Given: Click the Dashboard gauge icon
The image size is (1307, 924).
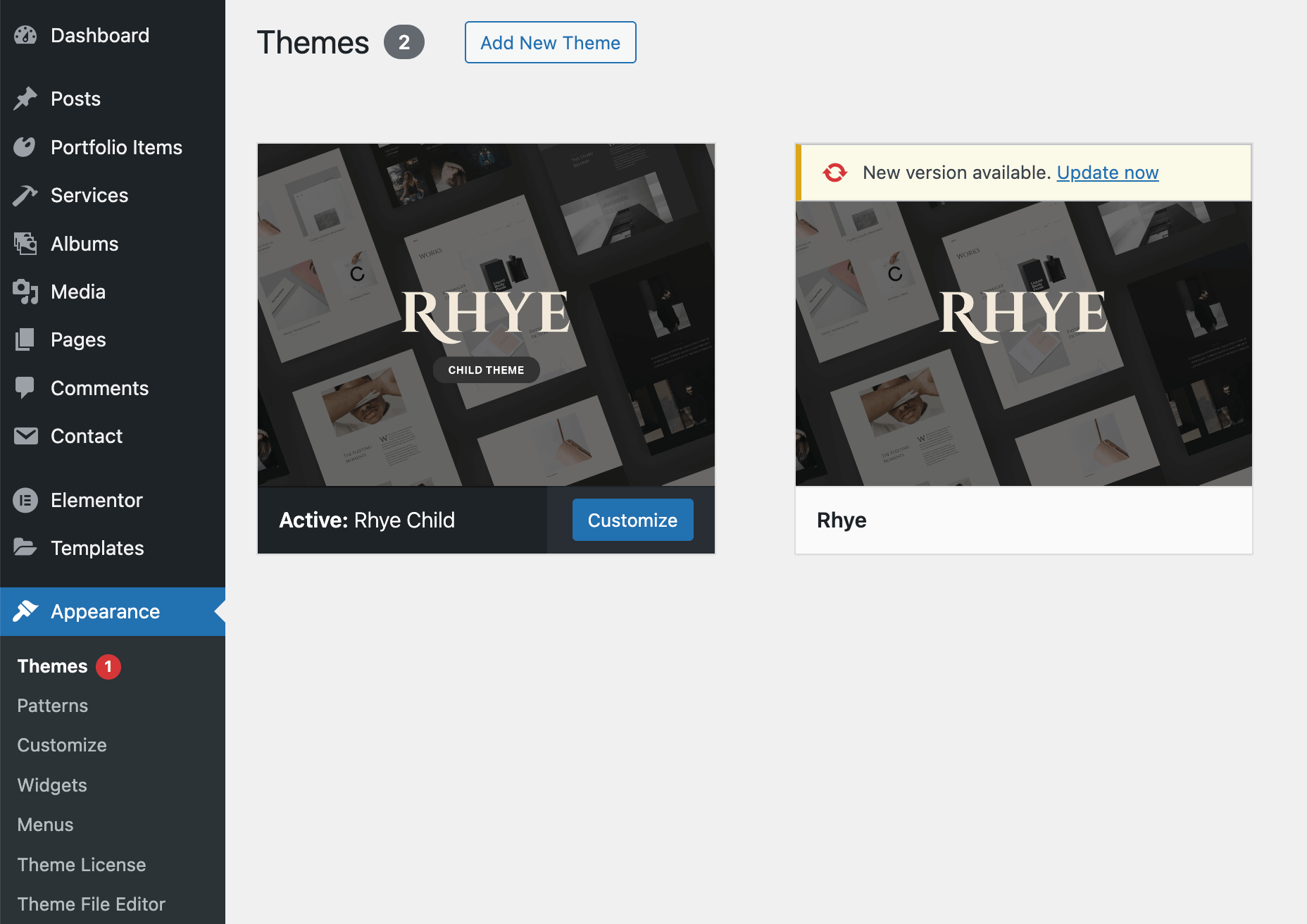Looking at the screenshot, I should (25, 35).
